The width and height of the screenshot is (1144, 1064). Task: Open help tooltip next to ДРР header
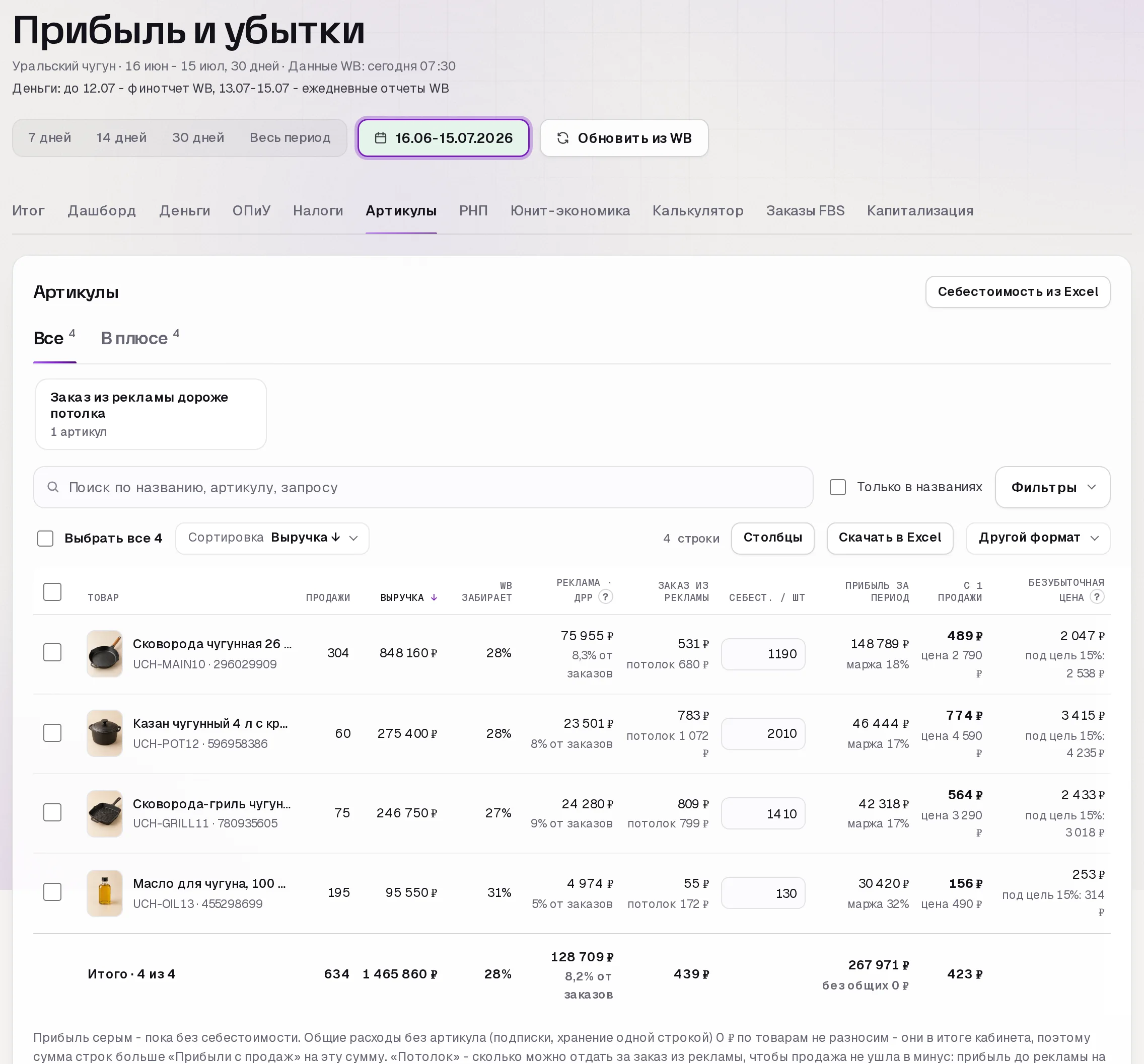605,597
